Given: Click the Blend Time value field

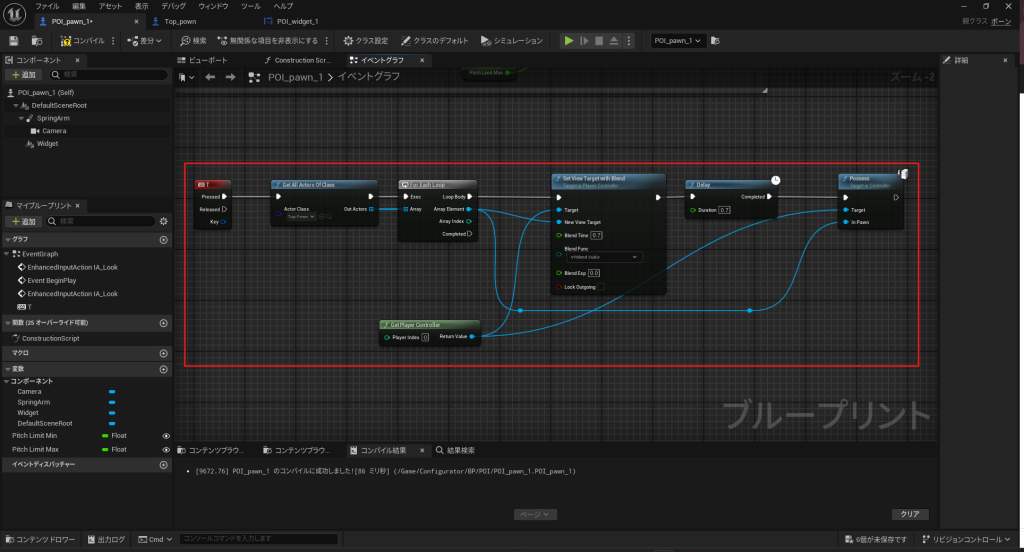Looking at the screenshot, I should pyautogui.click(x=596, y=234).
